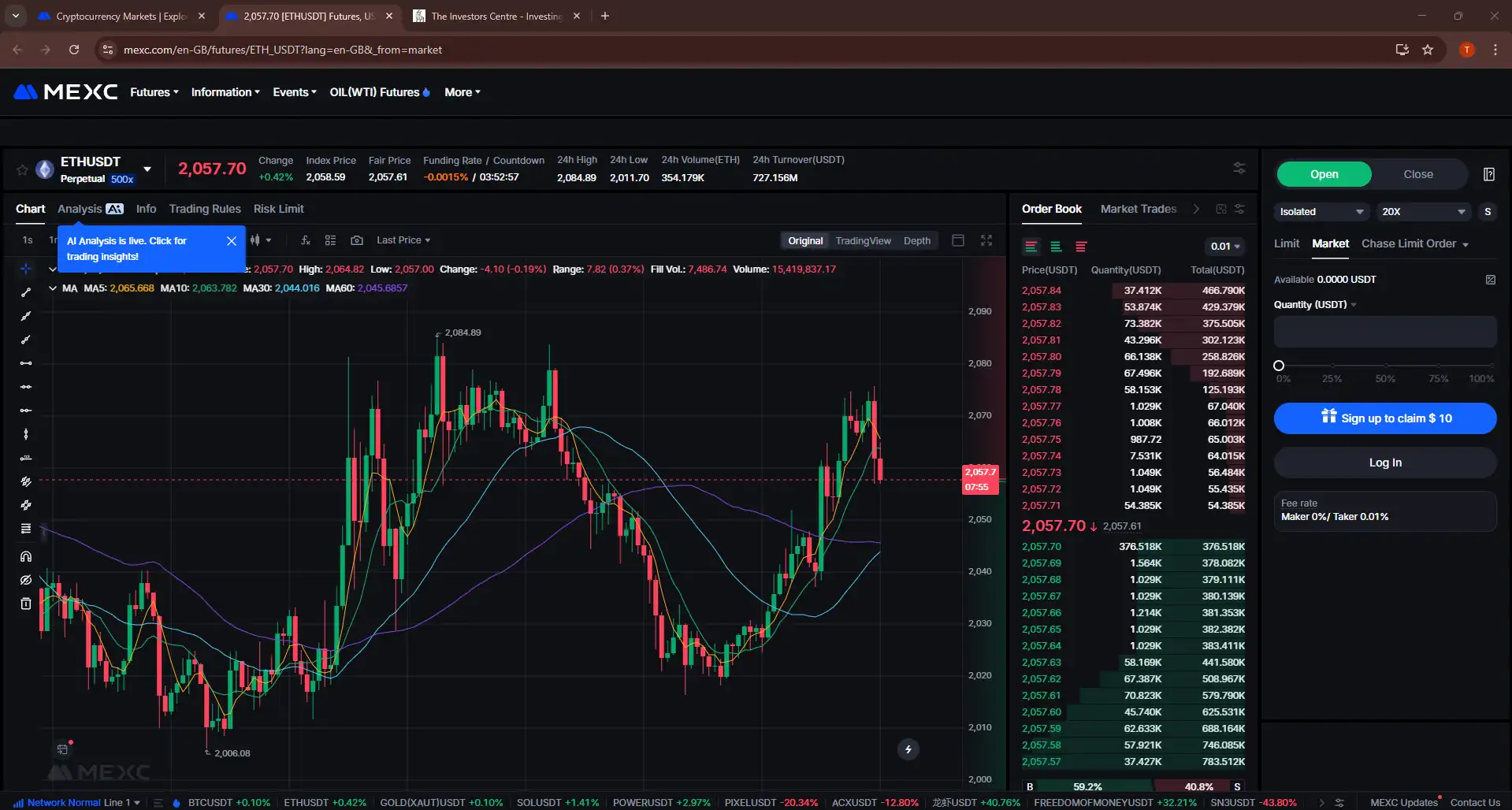1512x810 pixels.
Task: Change candlestick chart type
Action: 260,240
